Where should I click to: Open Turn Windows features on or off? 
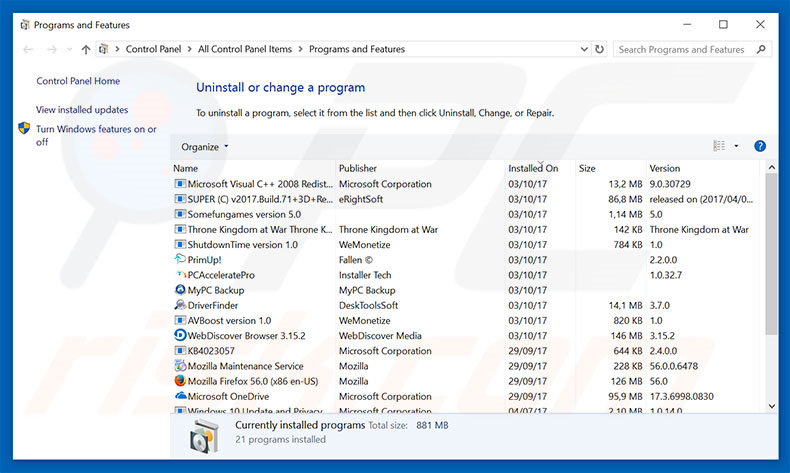96,136
